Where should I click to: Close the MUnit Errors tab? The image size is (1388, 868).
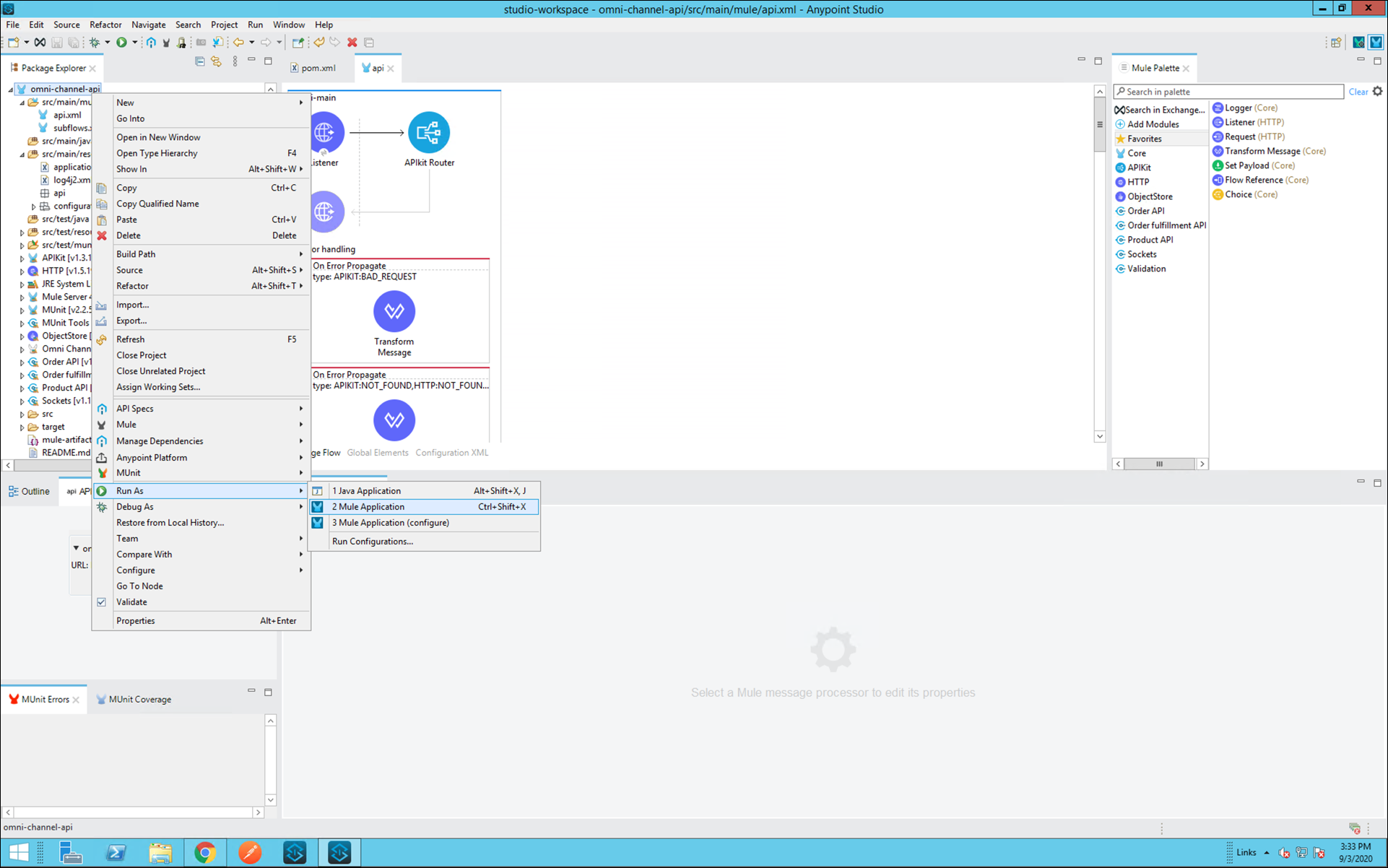76,700
